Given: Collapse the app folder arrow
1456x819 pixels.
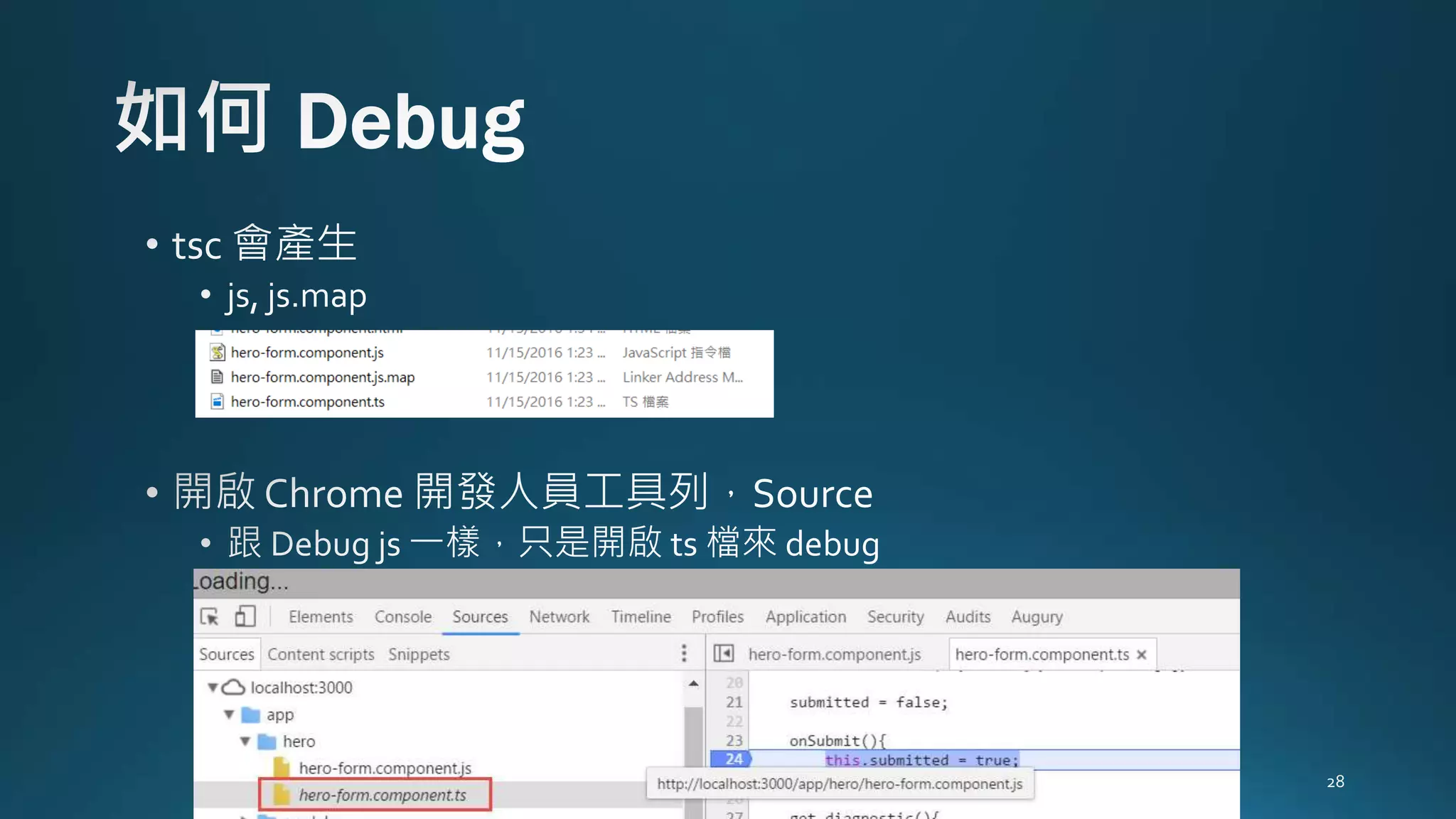Looking at the screenshot, I should (229, 714).
